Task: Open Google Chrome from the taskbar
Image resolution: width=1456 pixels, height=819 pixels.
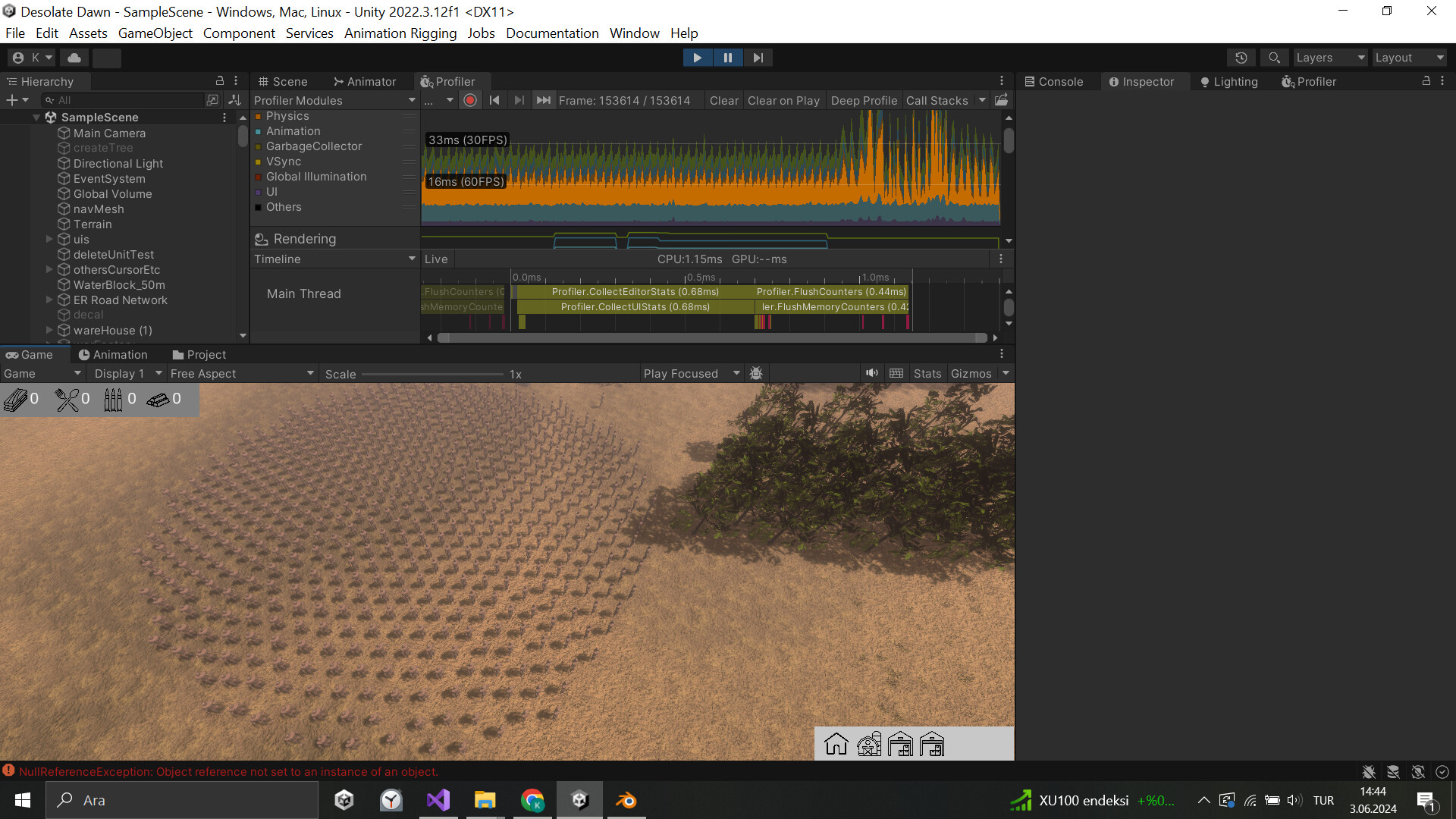Action: pyautogui.click(x=532, y=799)
